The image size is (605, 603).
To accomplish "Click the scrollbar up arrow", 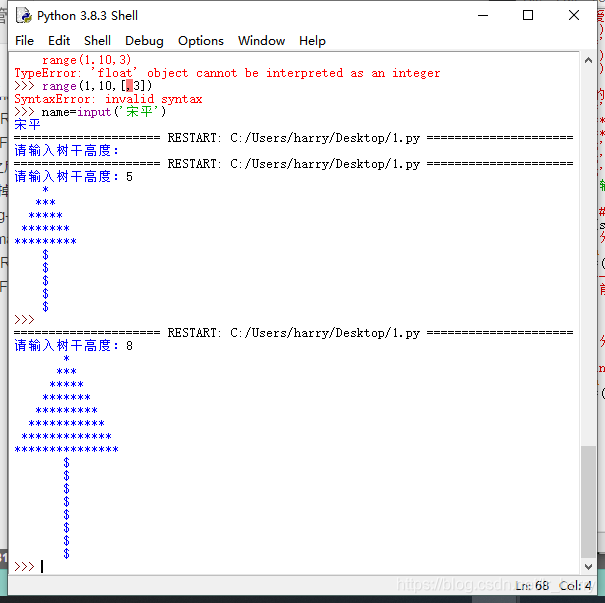I will coord(588,60).
